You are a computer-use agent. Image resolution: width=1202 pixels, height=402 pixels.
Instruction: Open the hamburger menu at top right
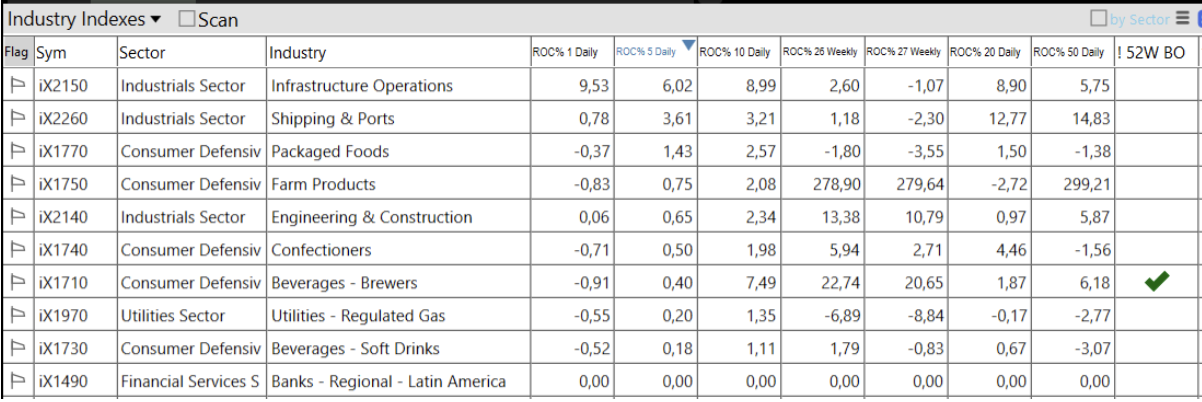[1182, 18]
